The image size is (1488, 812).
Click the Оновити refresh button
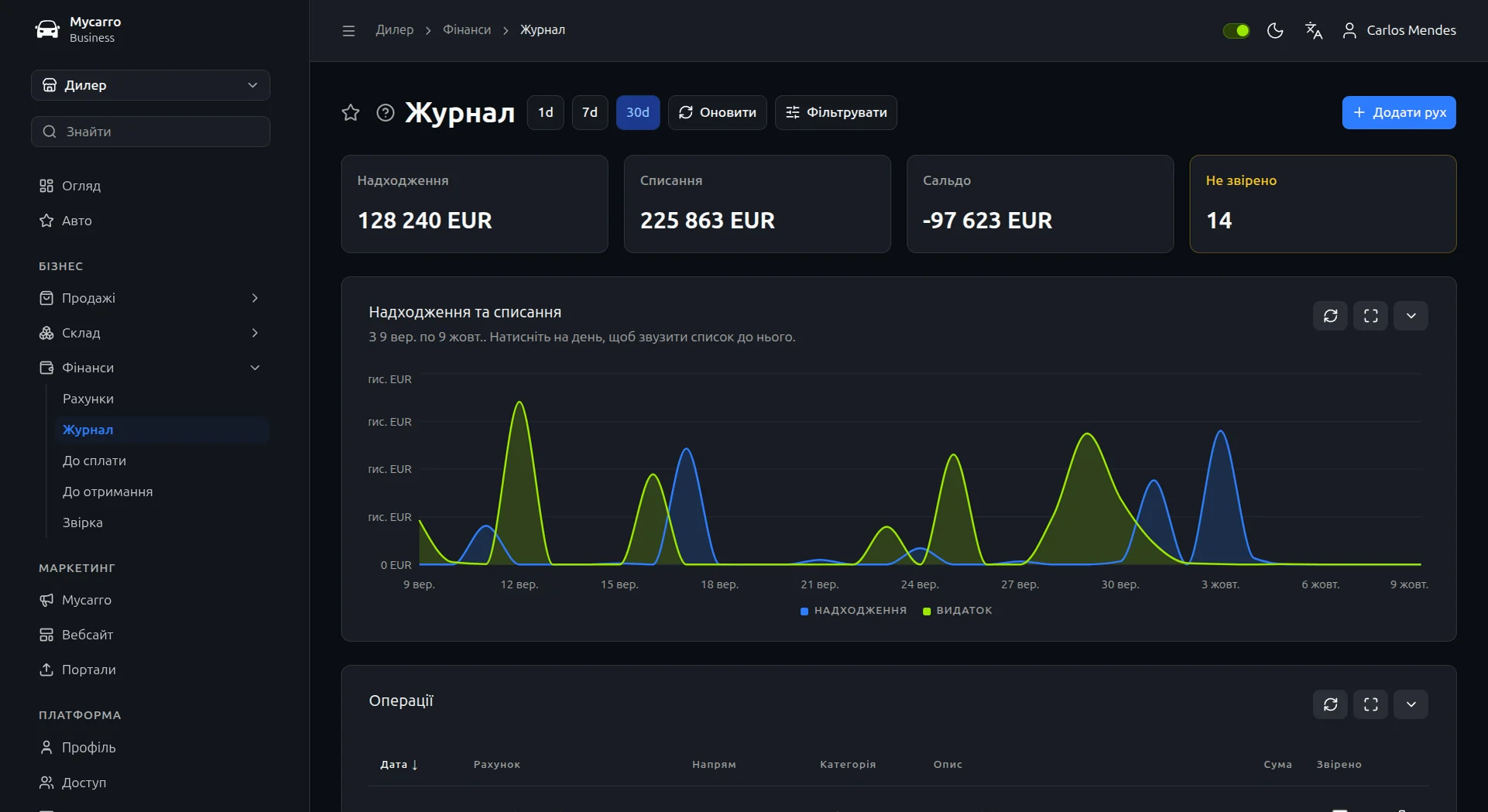(718, 112)
